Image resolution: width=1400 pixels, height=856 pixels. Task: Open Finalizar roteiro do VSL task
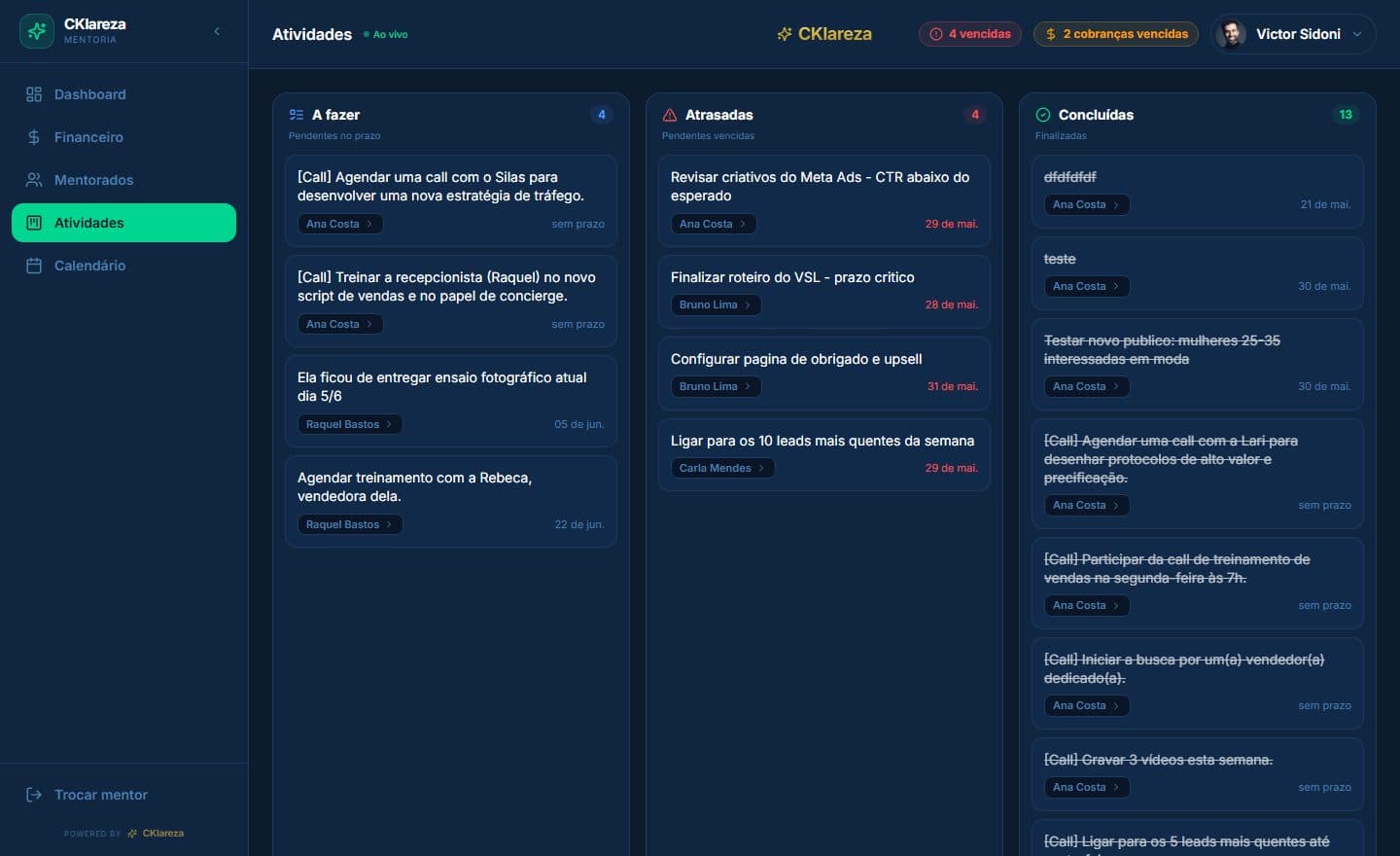point(824,290)
